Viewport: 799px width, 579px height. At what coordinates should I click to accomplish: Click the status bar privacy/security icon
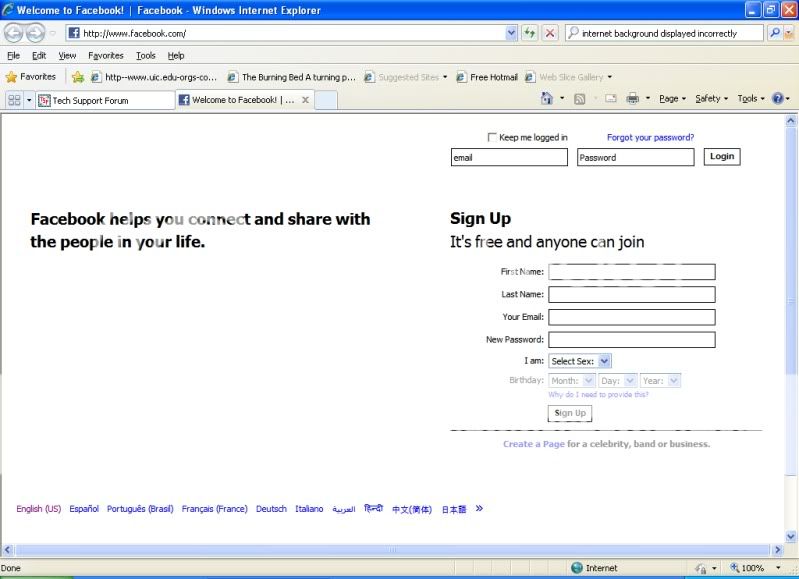point(701,568)
